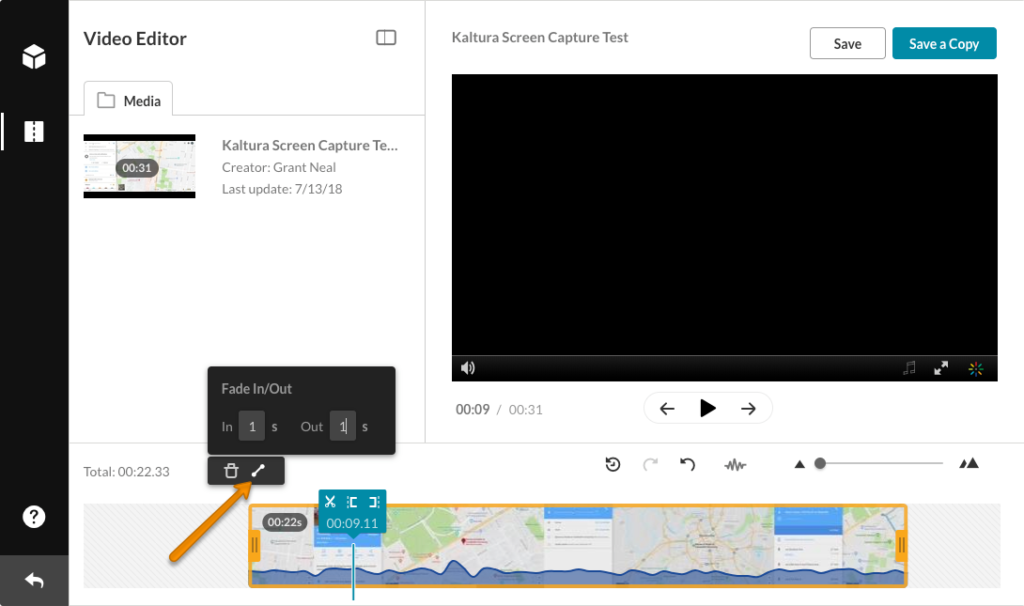Split the clip at the playhead scissors icon
The height and width of the screenshot is (606, 1024).
click(330, 501)
